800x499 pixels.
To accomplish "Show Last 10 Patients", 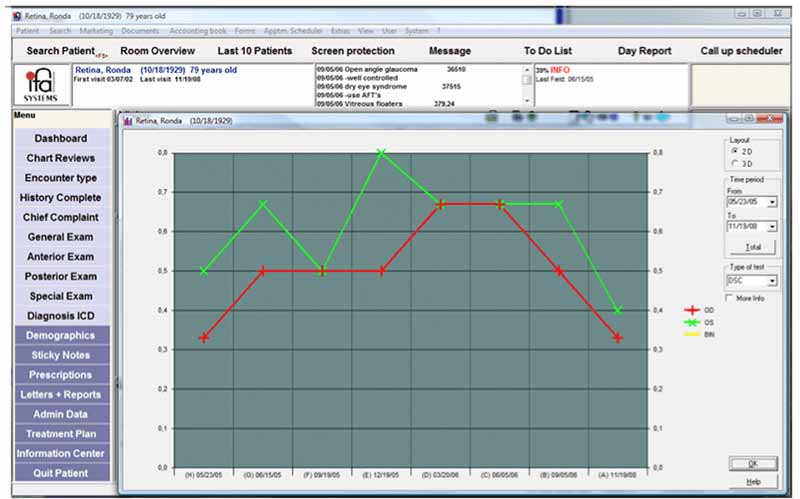I will pyautogui.click(x=255, y=51).
